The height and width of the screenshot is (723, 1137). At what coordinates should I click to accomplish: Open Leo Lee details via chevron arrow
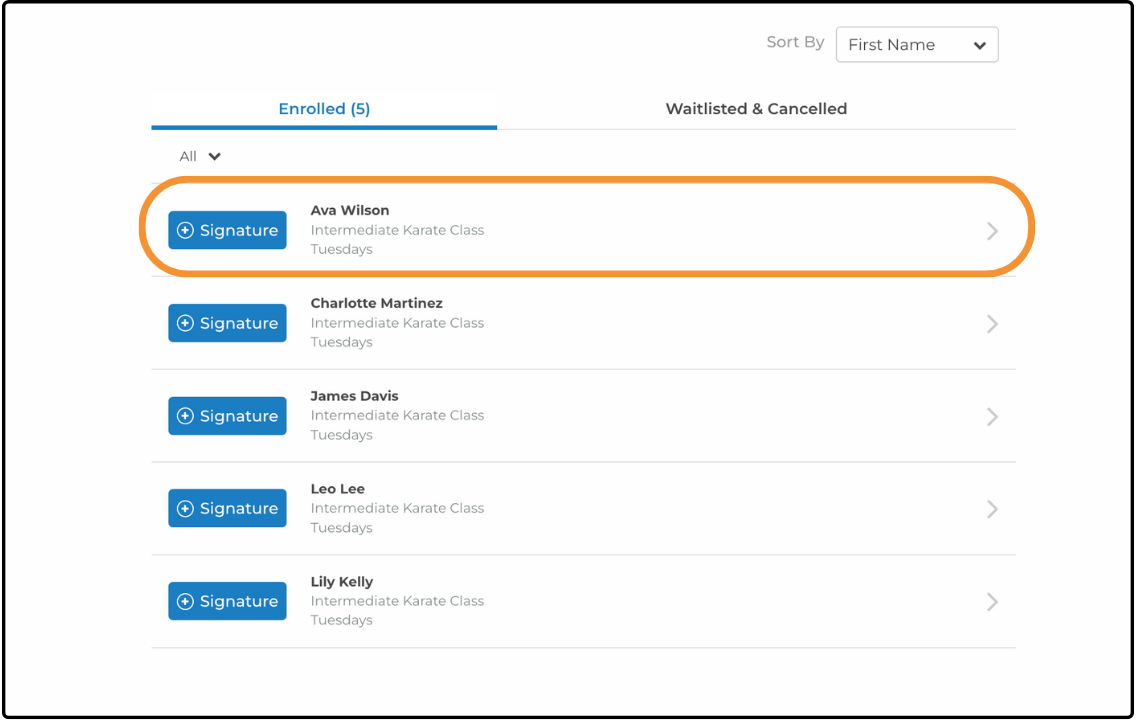coord(993,509)
